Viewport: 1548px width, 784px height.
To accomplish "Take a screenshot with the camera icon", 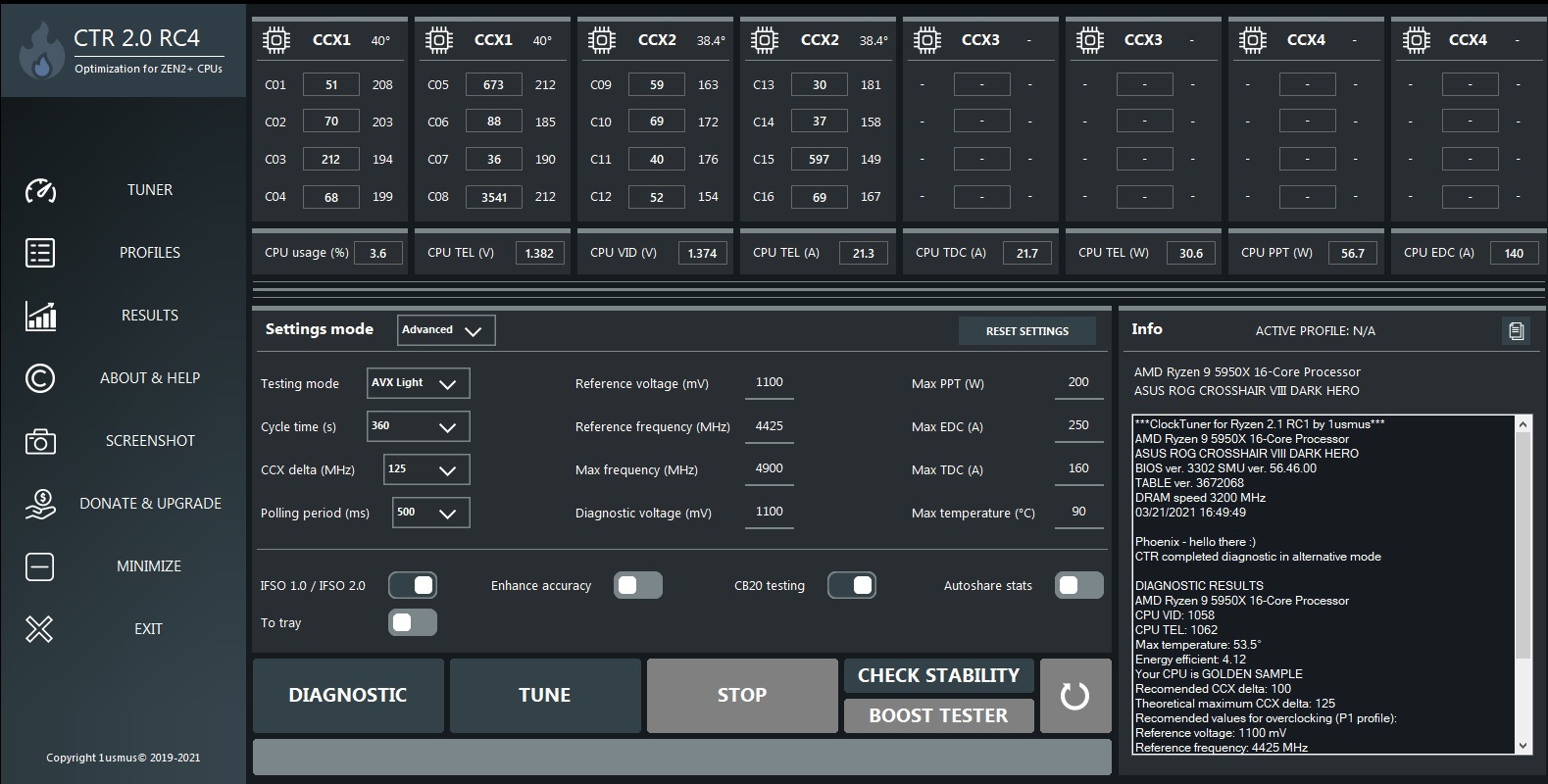I will (x=40, y=441).
